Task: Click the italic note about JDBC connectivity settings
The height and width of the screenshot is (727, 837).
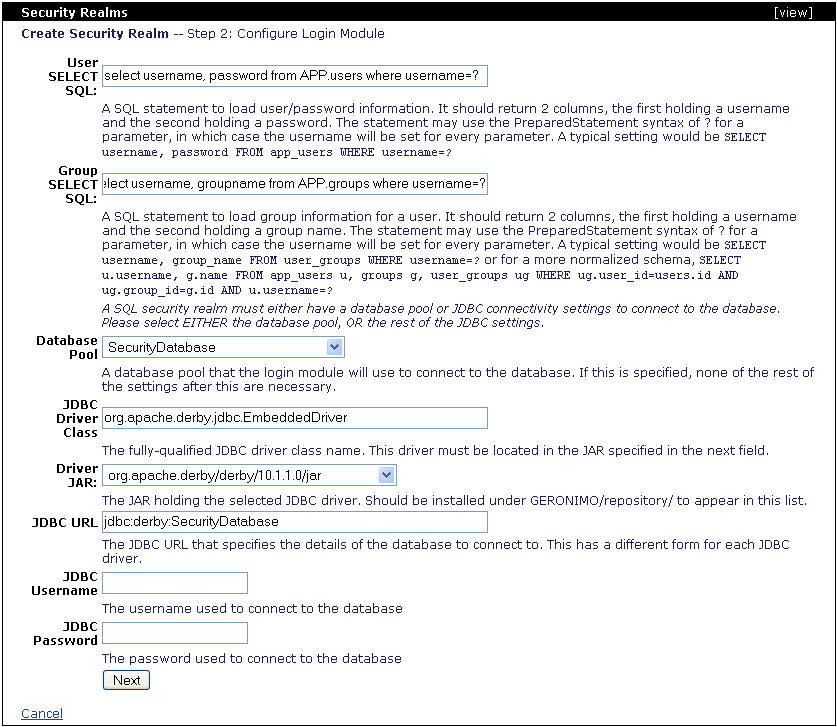Action: 441,315
